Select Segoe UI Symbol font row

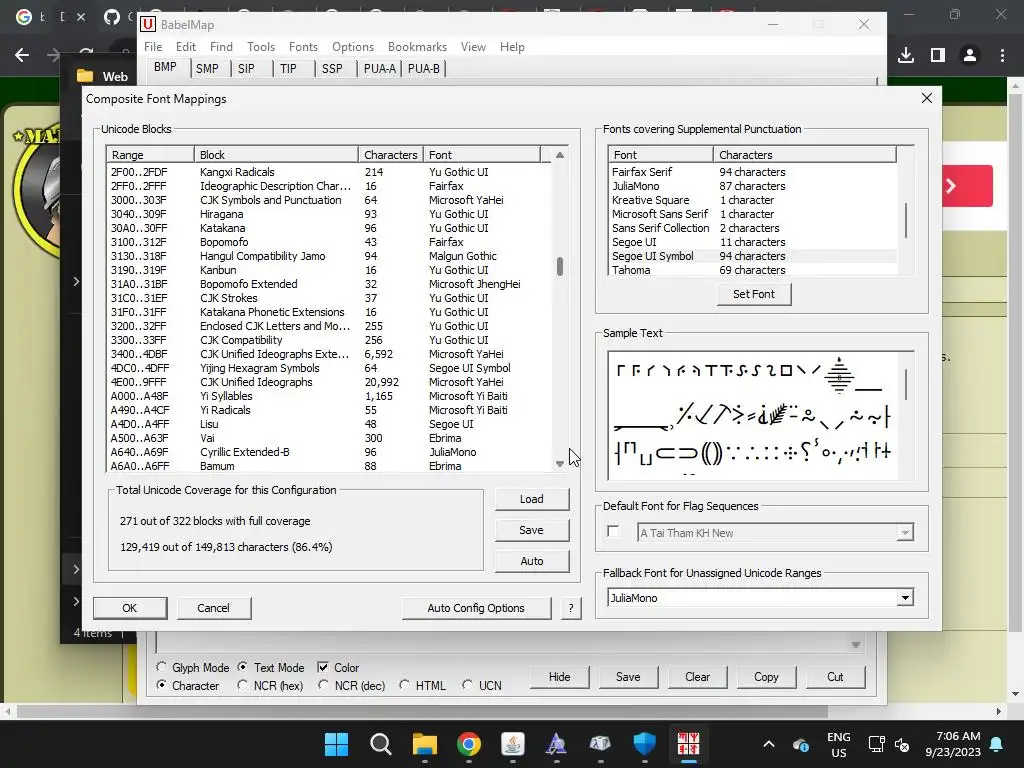point(752,256)
